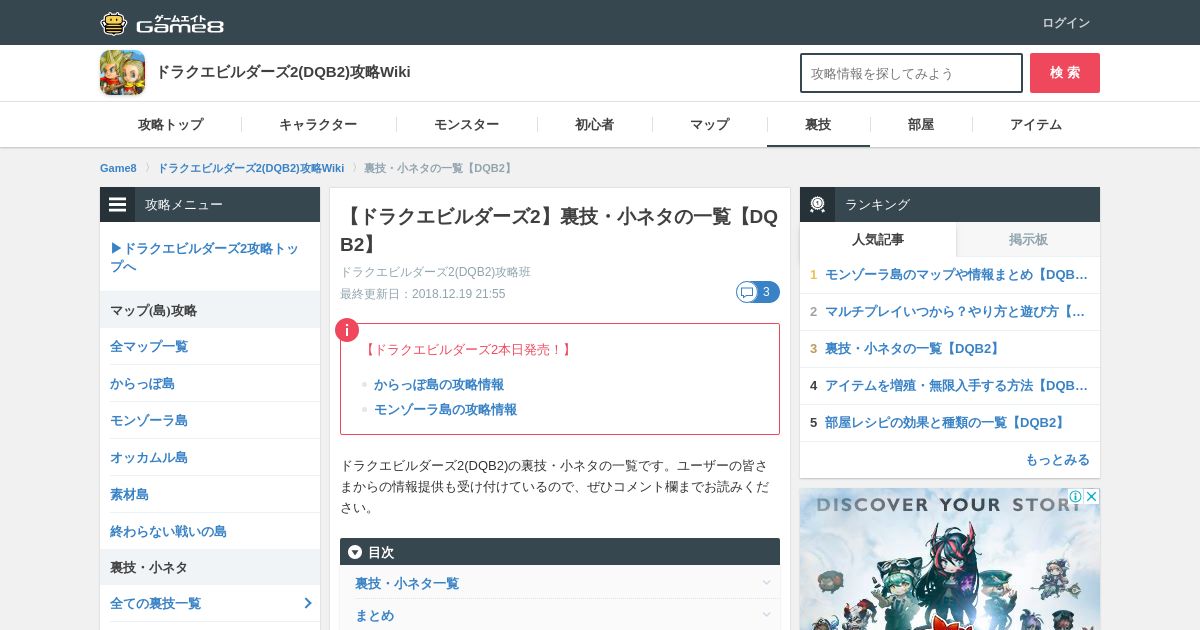Click the ad info icon on banner
The height and width of the screenshot is (630, 1200).
1075,497
